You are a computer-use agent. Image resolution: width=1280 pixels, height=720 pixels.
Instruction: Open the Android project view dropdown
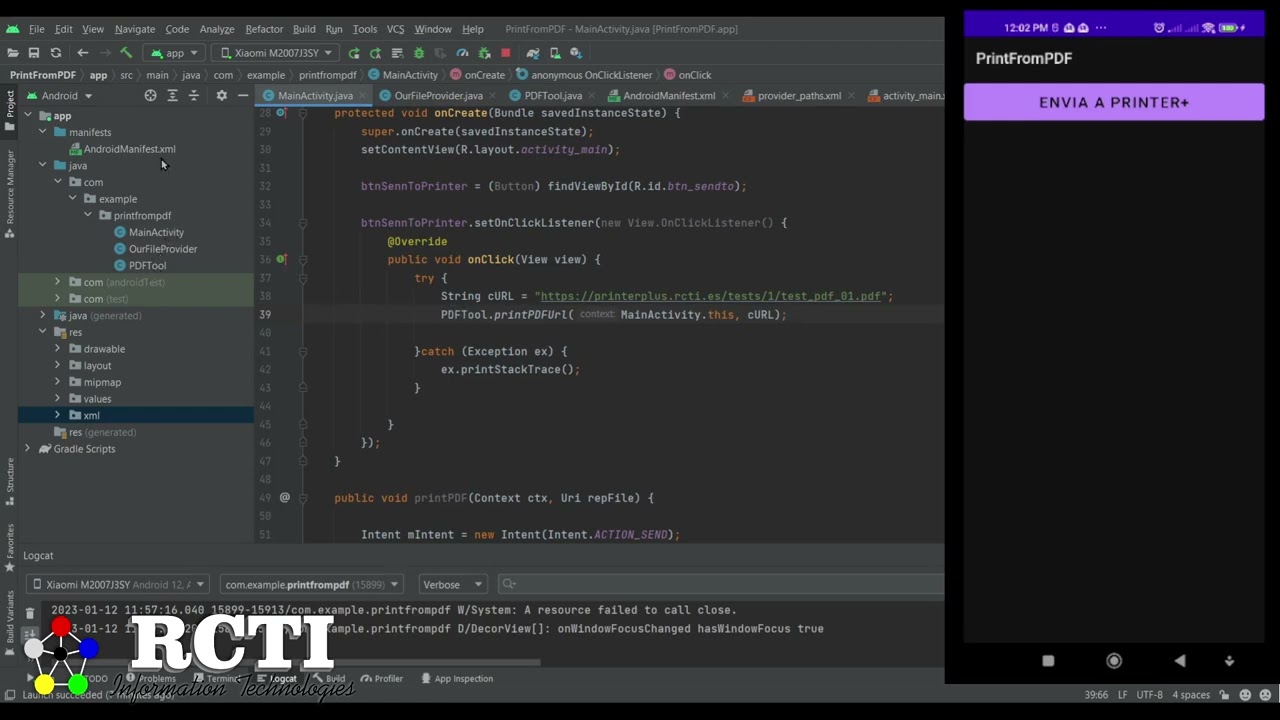pos(60,96)
